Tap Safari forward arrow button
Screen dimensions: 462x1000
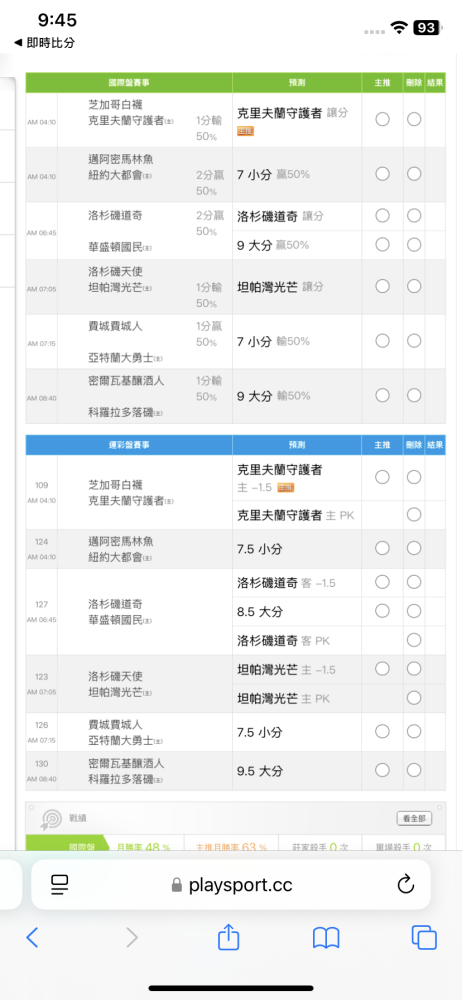click(132, 937)
